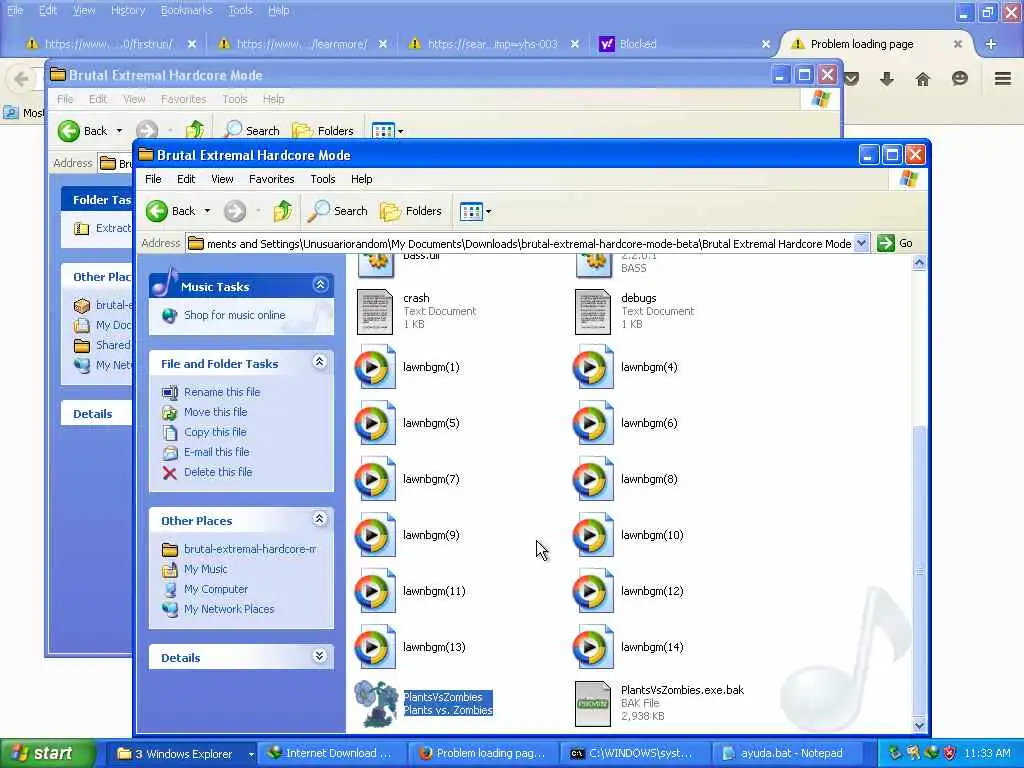This screenshot has height=768, width=1024.
Task: Click Rename this file
Action: (x=222, y=392)
